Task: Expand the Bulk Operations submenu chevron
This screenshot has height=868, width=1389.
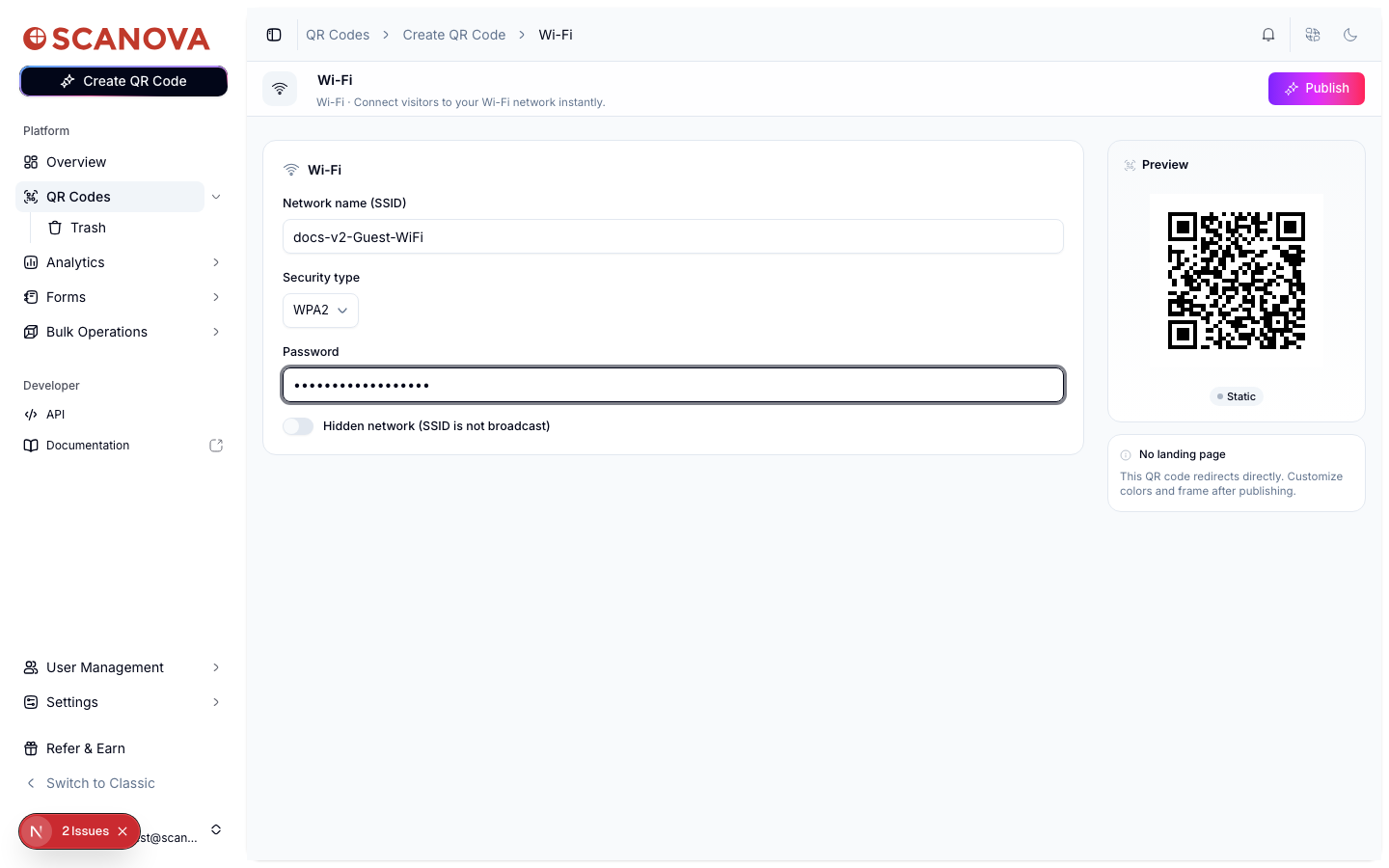Action: coord(216,332)
